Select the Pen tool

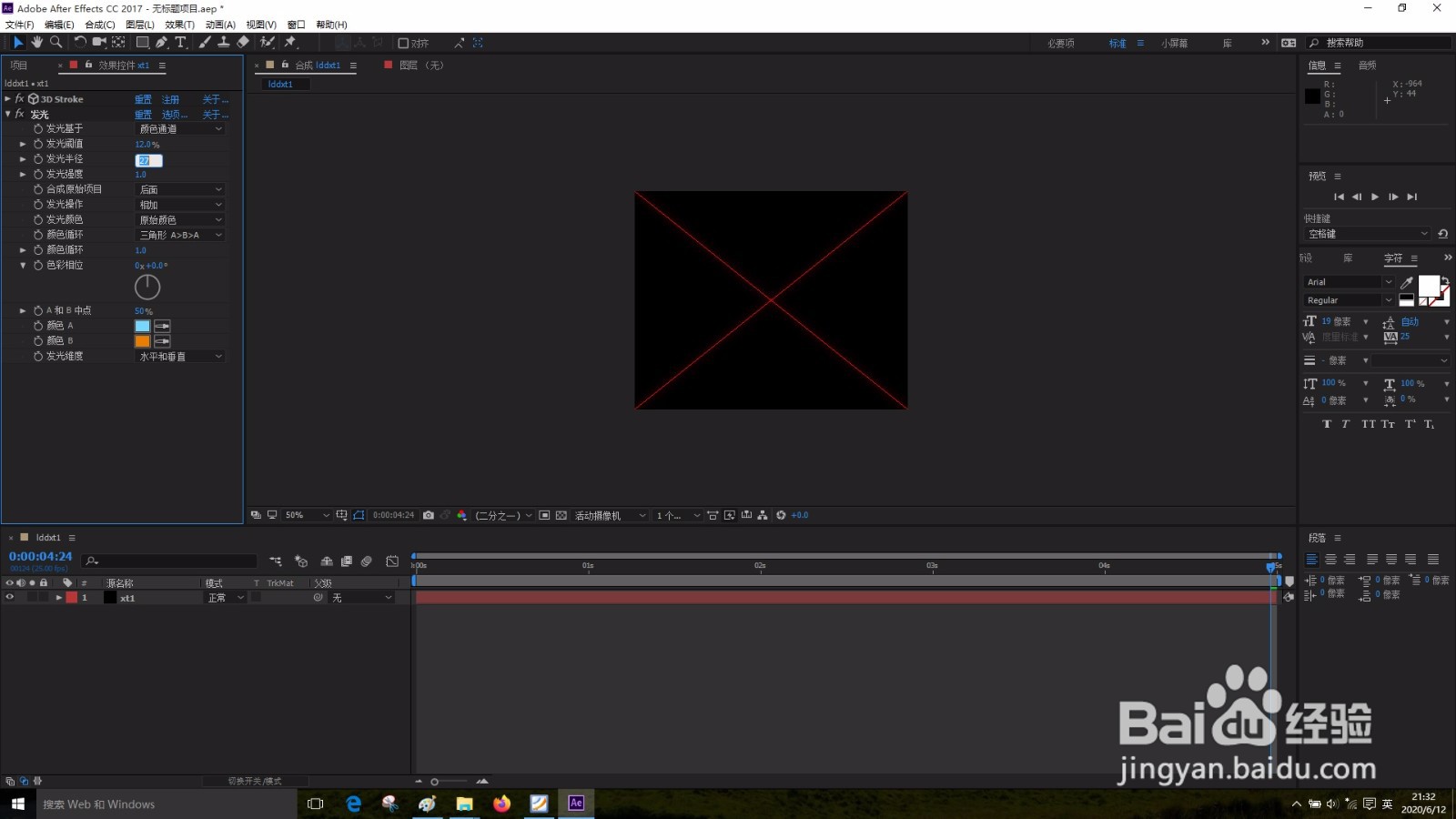click(161, 42)
